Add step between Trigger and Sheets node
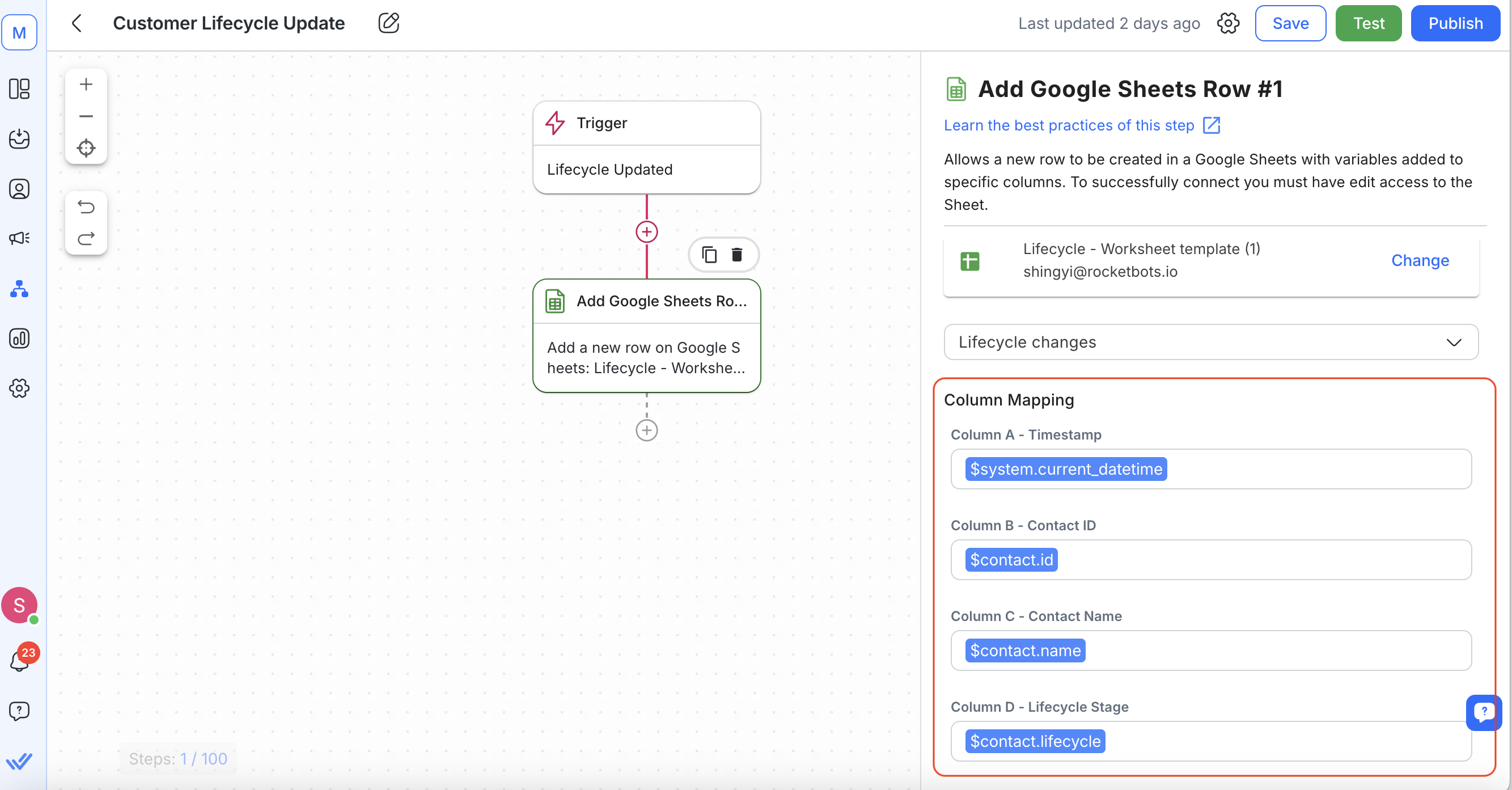1512x790 pixels. pyautogui.click(x=646, y=232)
